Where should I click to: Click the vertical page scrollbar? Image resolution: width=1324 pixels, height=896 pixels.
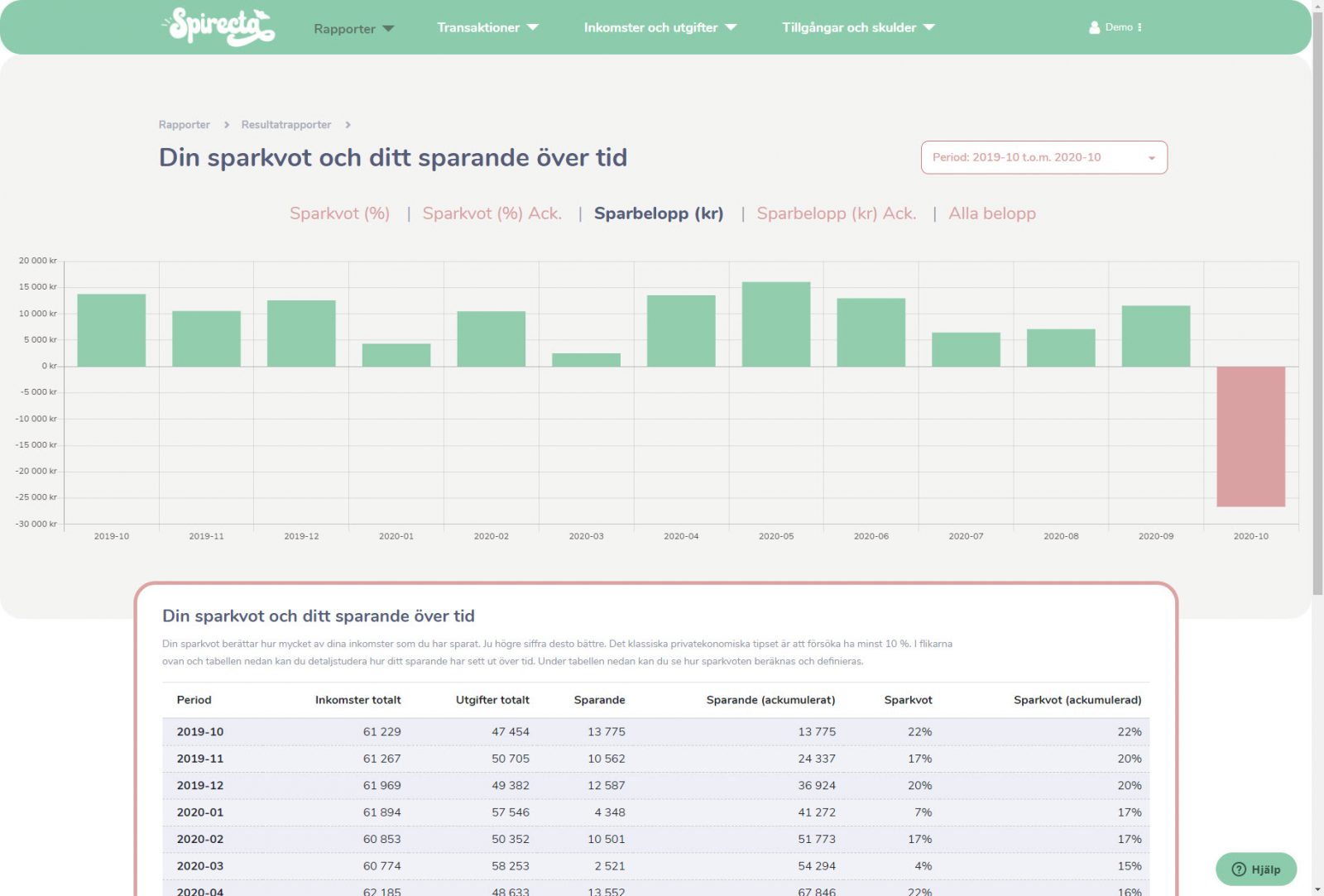coord(1317,331)
